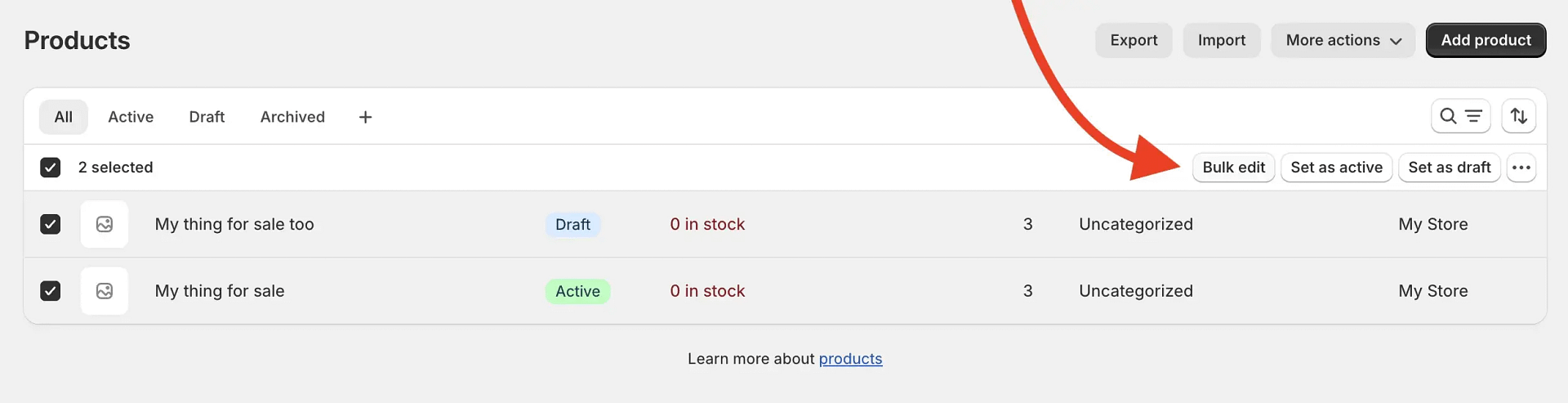Click the Add product button

1486,40
